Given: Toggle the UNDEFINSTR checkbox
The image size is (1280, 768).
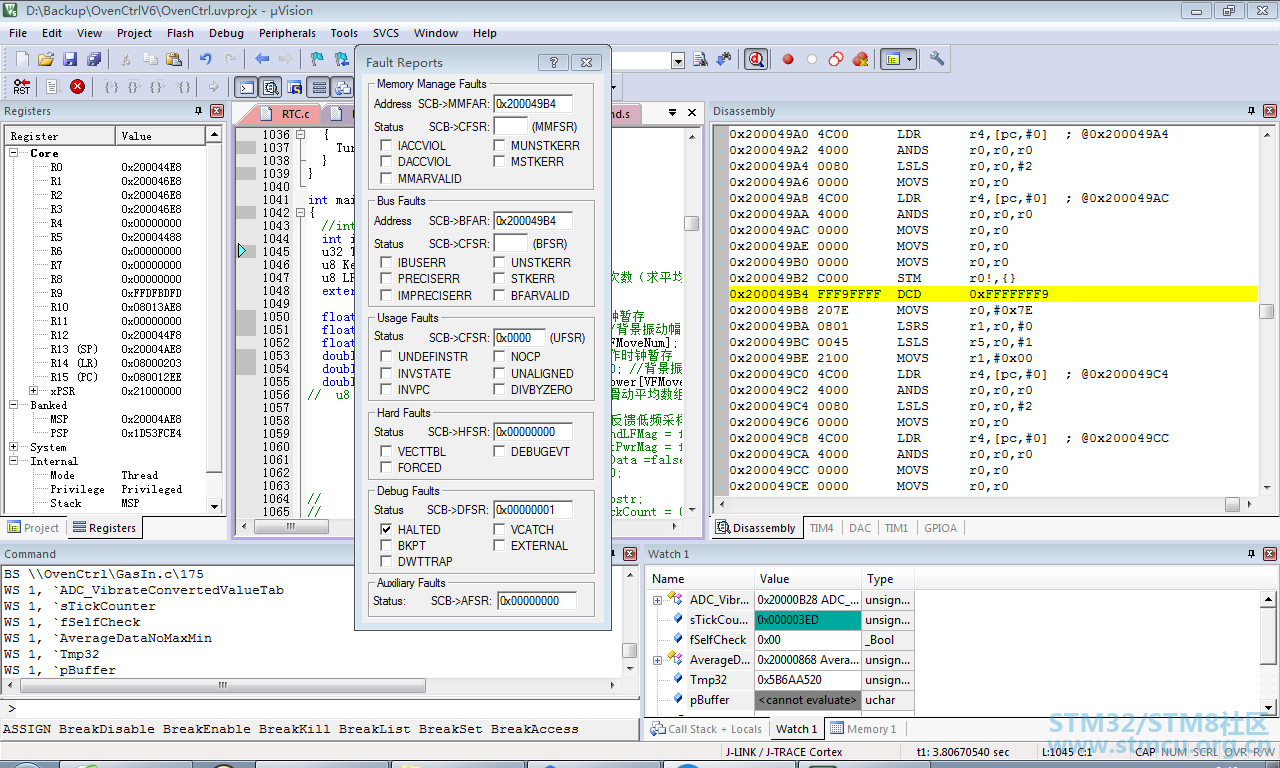Looking at the screenshot, I should pos(387,356).
